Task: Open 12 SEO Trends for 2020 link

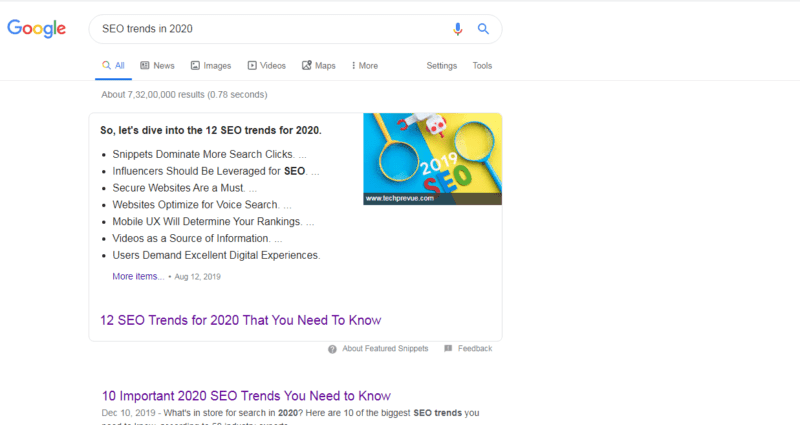Action: click(241, 320)
